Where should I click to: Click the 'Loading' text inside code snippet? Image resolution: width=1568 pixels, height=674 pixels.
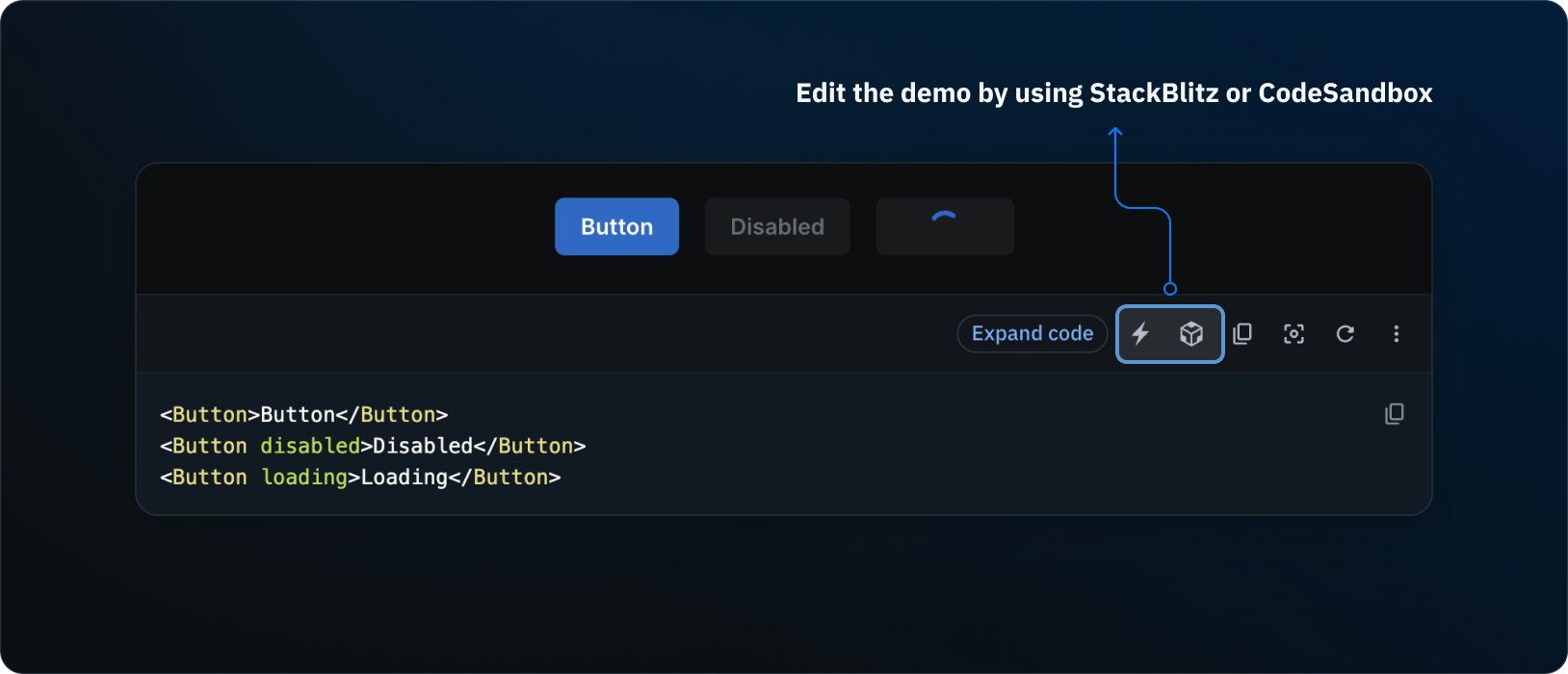(404, 478)
